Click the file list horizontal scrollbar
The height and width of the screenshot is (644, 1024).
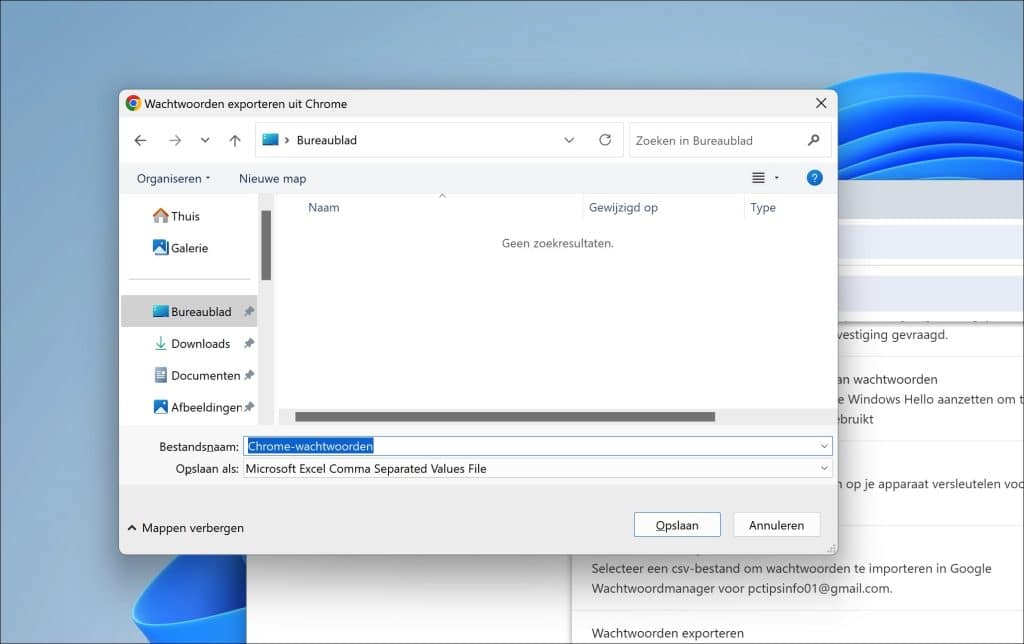[505, 417]
